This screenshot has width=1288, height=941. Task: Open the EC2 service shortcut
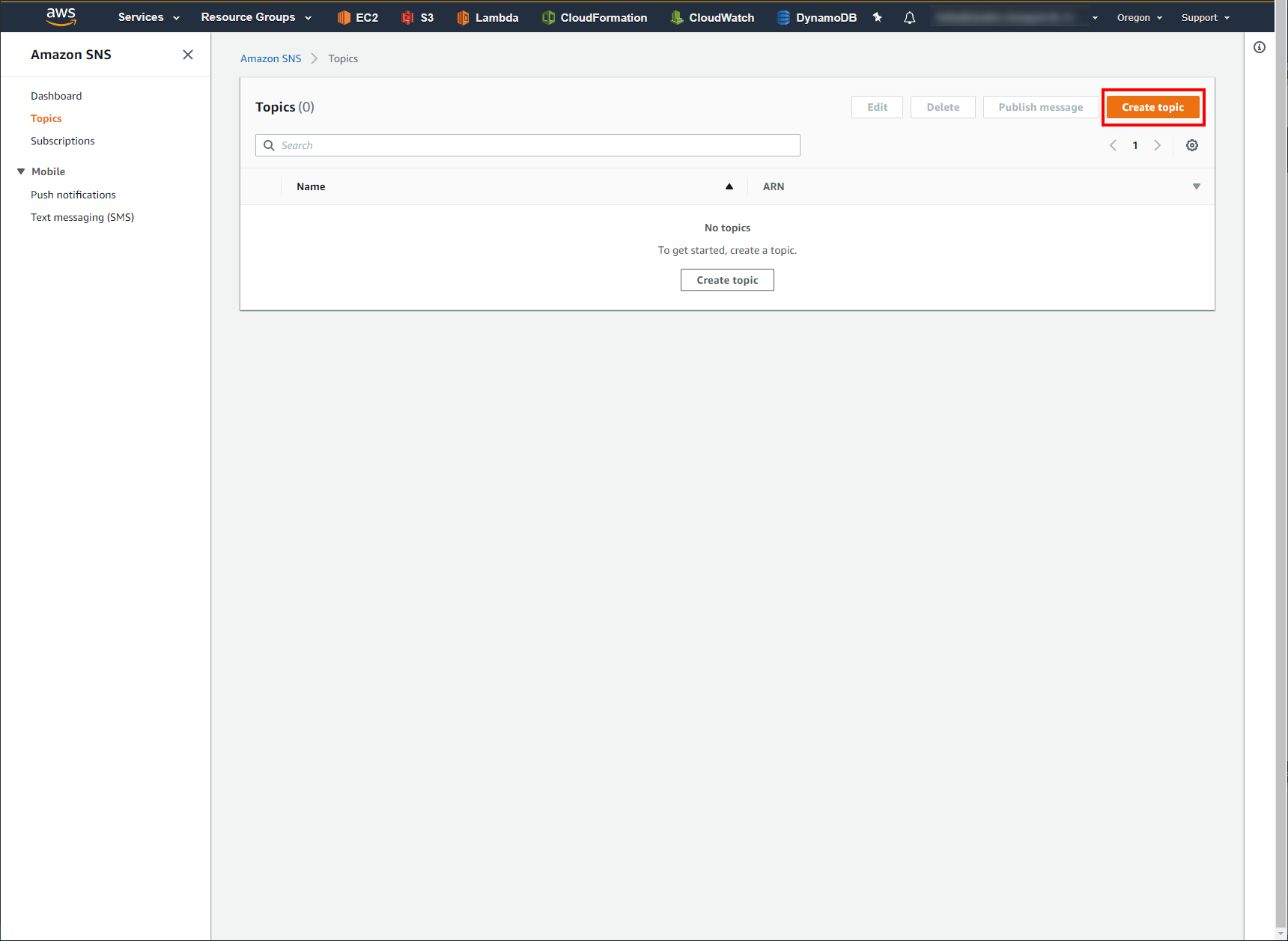(357, 17)
